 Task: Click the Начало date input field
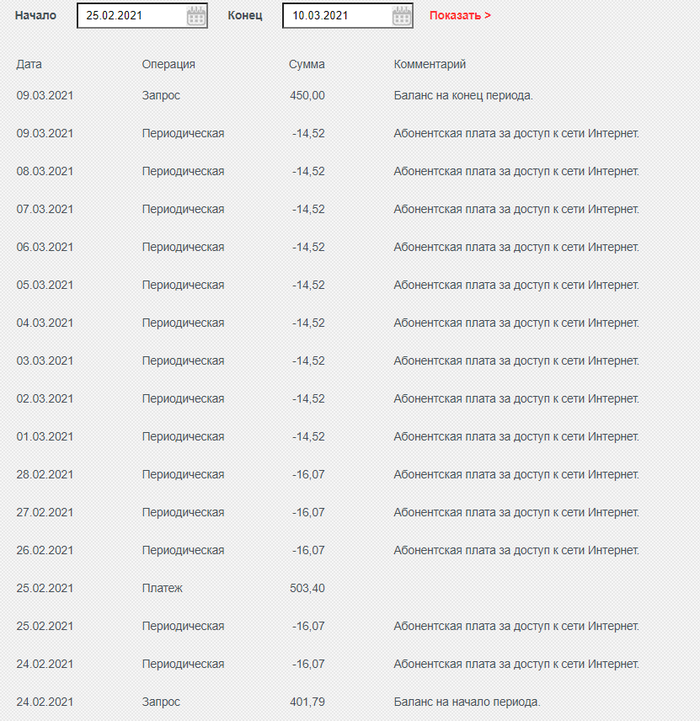coord(130,16)
